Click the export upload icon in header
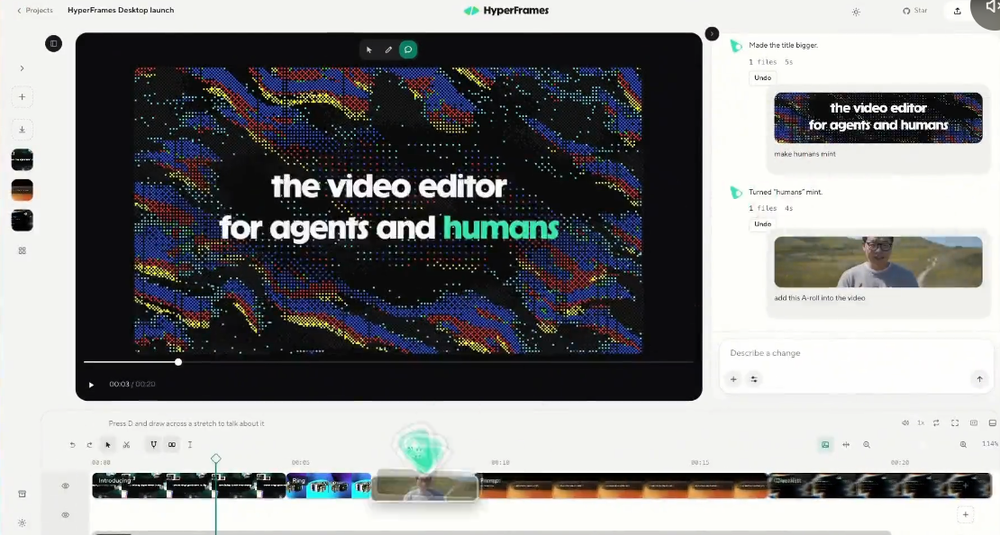 (957, 11)
